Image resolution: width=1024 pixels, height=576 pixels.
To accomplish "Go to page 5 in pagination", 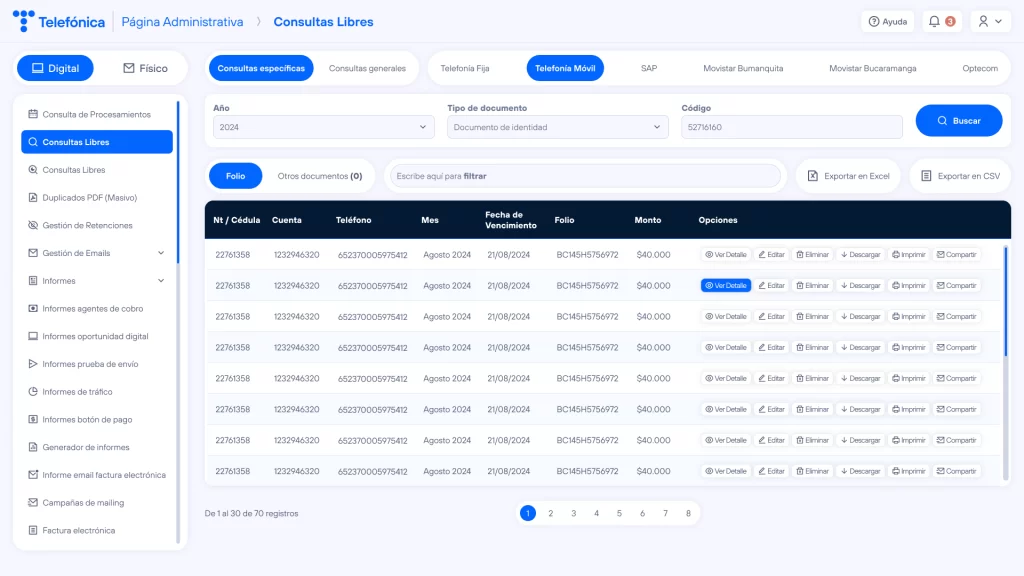I will 619,513.
